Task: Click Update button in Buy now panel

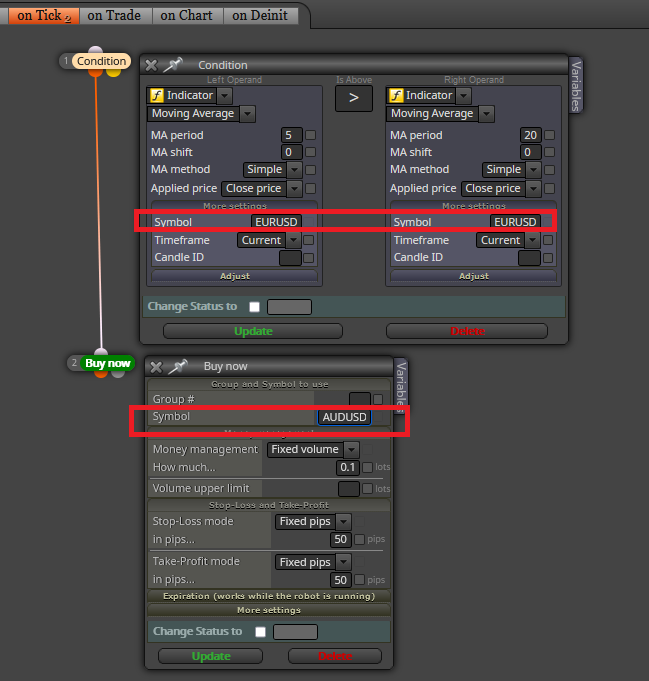Action: tap(211, 656)
